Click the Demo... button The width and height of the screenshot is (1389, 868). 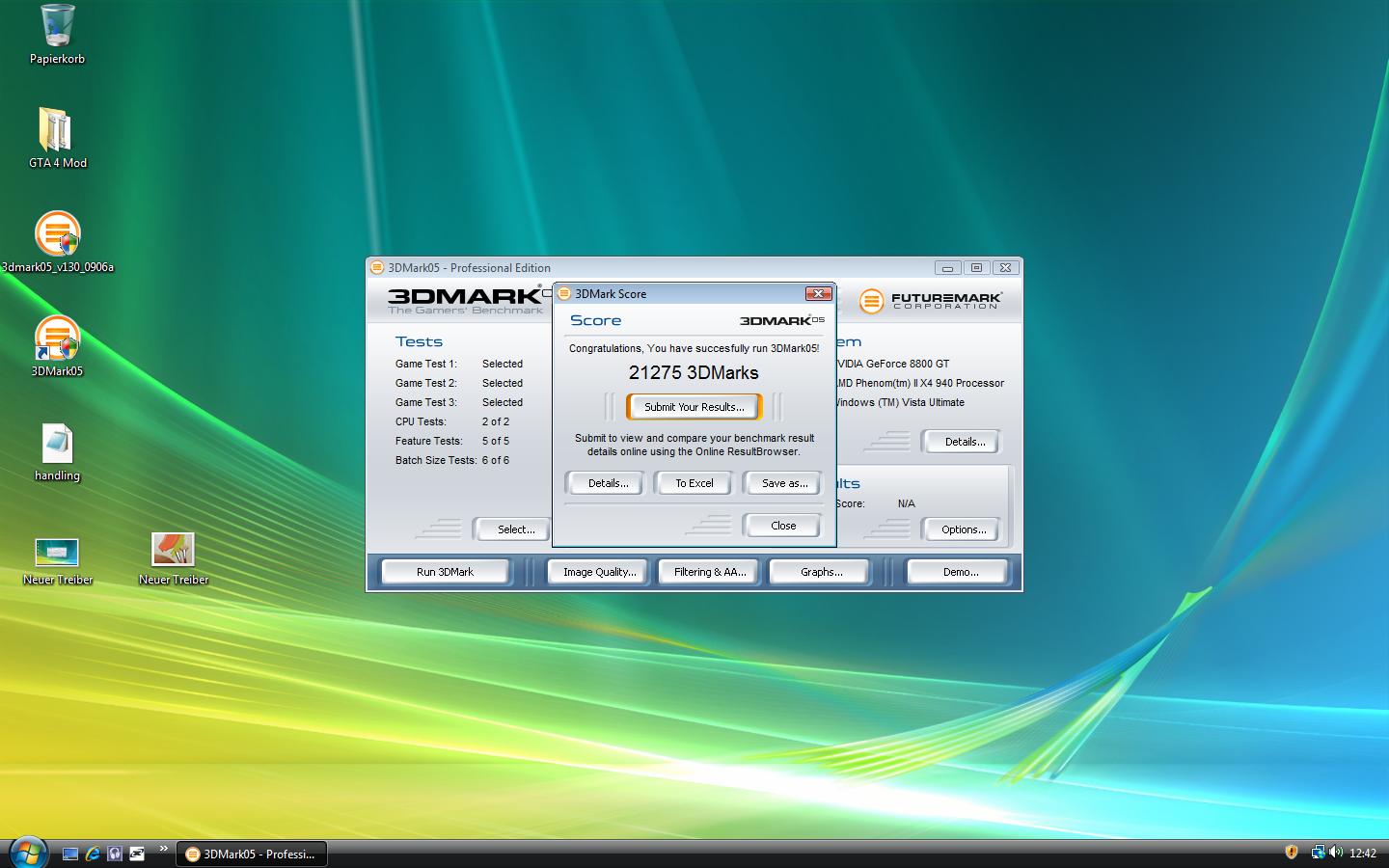(x=960, y=572)
